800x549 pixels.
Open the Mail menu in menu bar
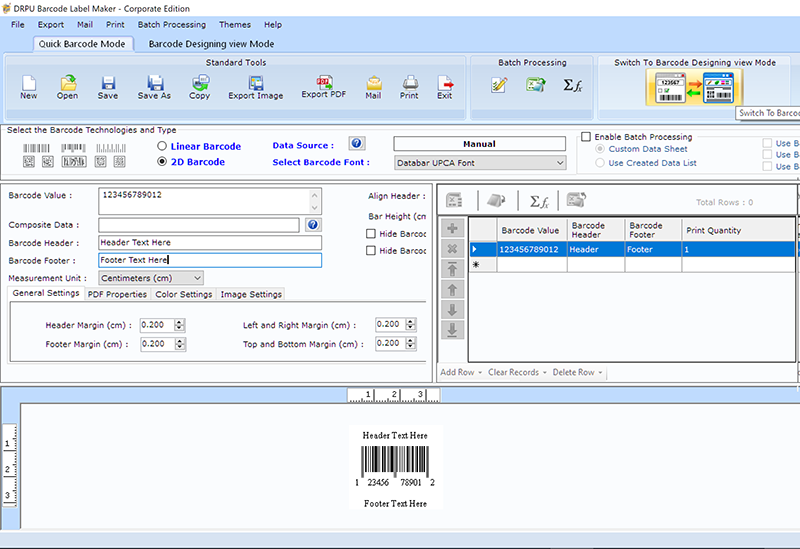85,24
